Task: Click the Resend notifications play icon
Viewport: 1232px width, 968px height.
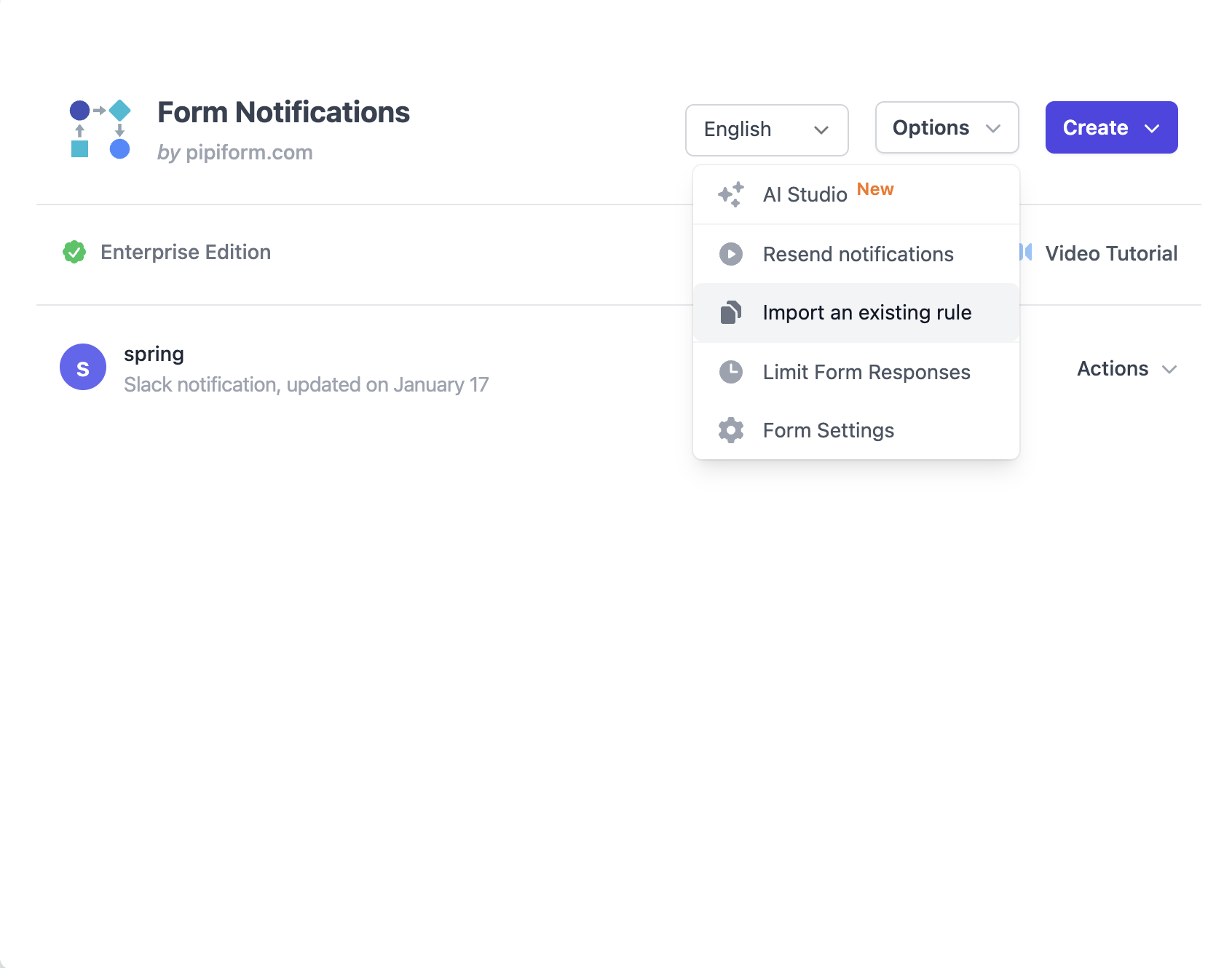Action: point(730,254)
